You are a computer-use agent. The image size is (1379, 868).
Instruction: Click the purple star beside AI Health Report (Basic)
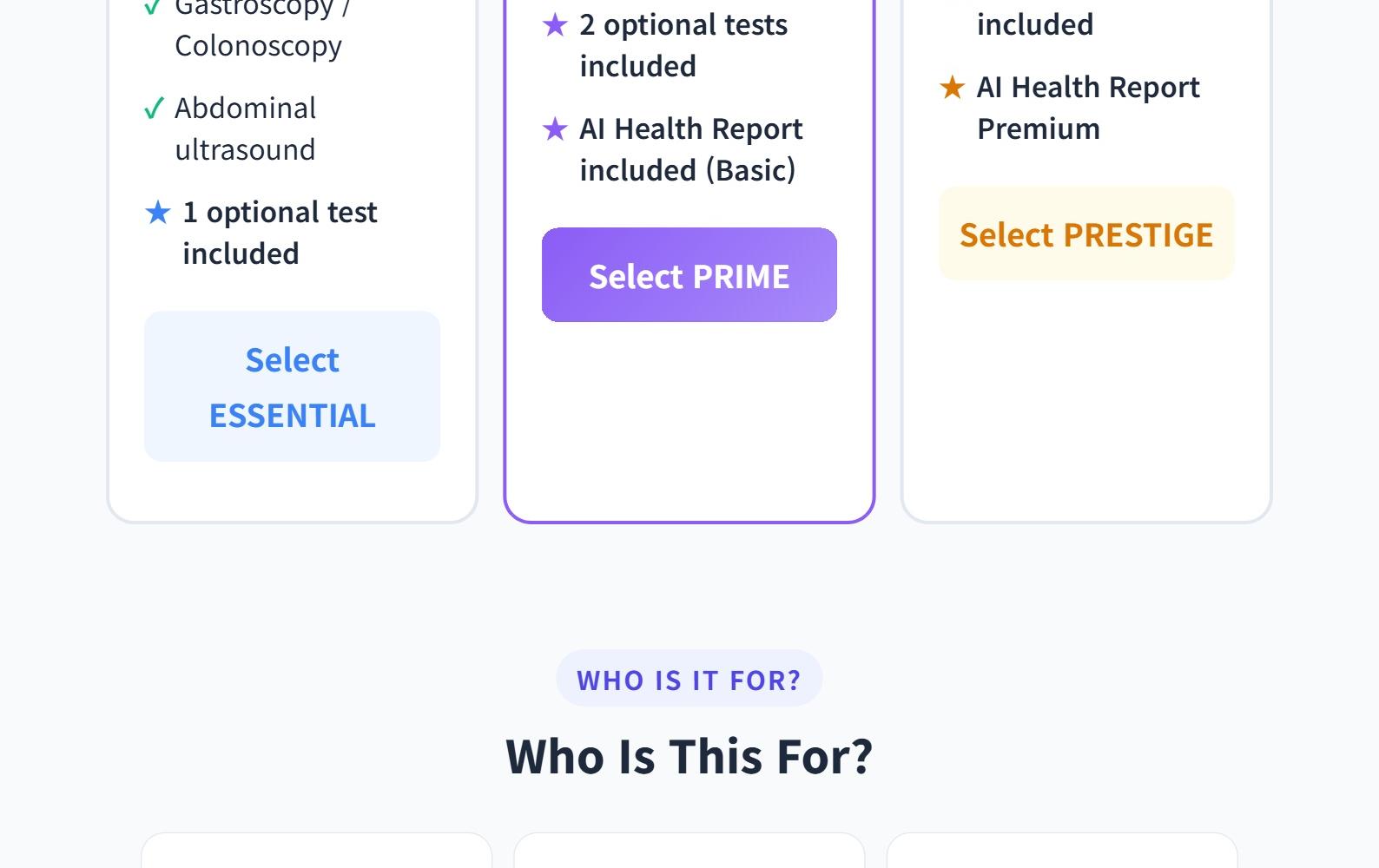click(x=555, y=129)
